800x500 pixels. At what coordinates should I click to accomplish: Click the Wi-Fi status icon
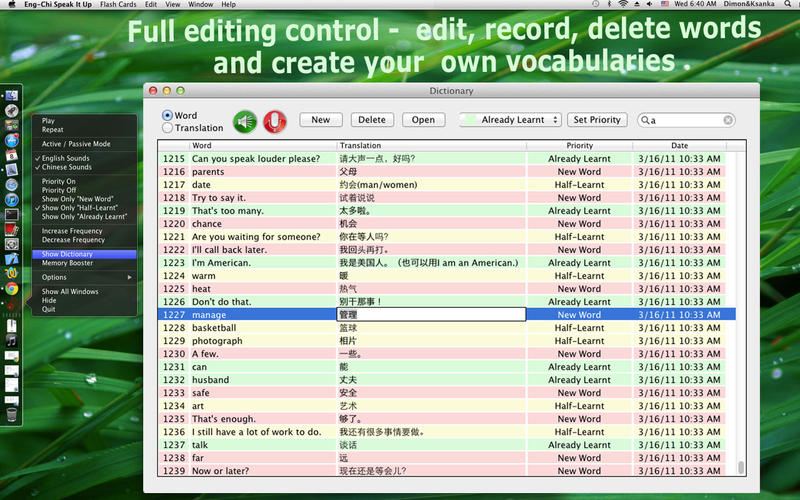click(623, 4)
